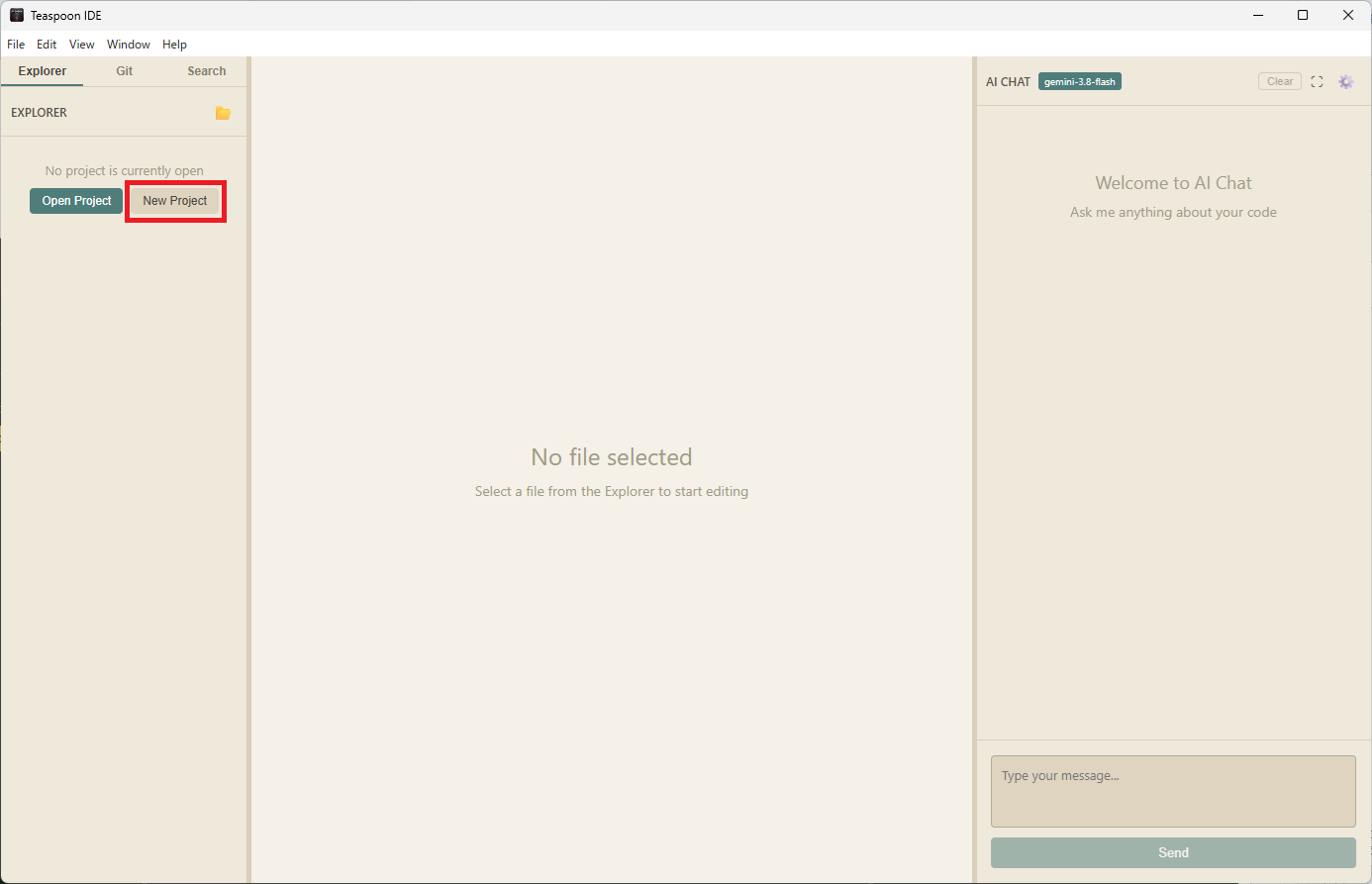Screen dimensions: 1372x884
Task: Send the chat message
Action: tap(1173, 853)
